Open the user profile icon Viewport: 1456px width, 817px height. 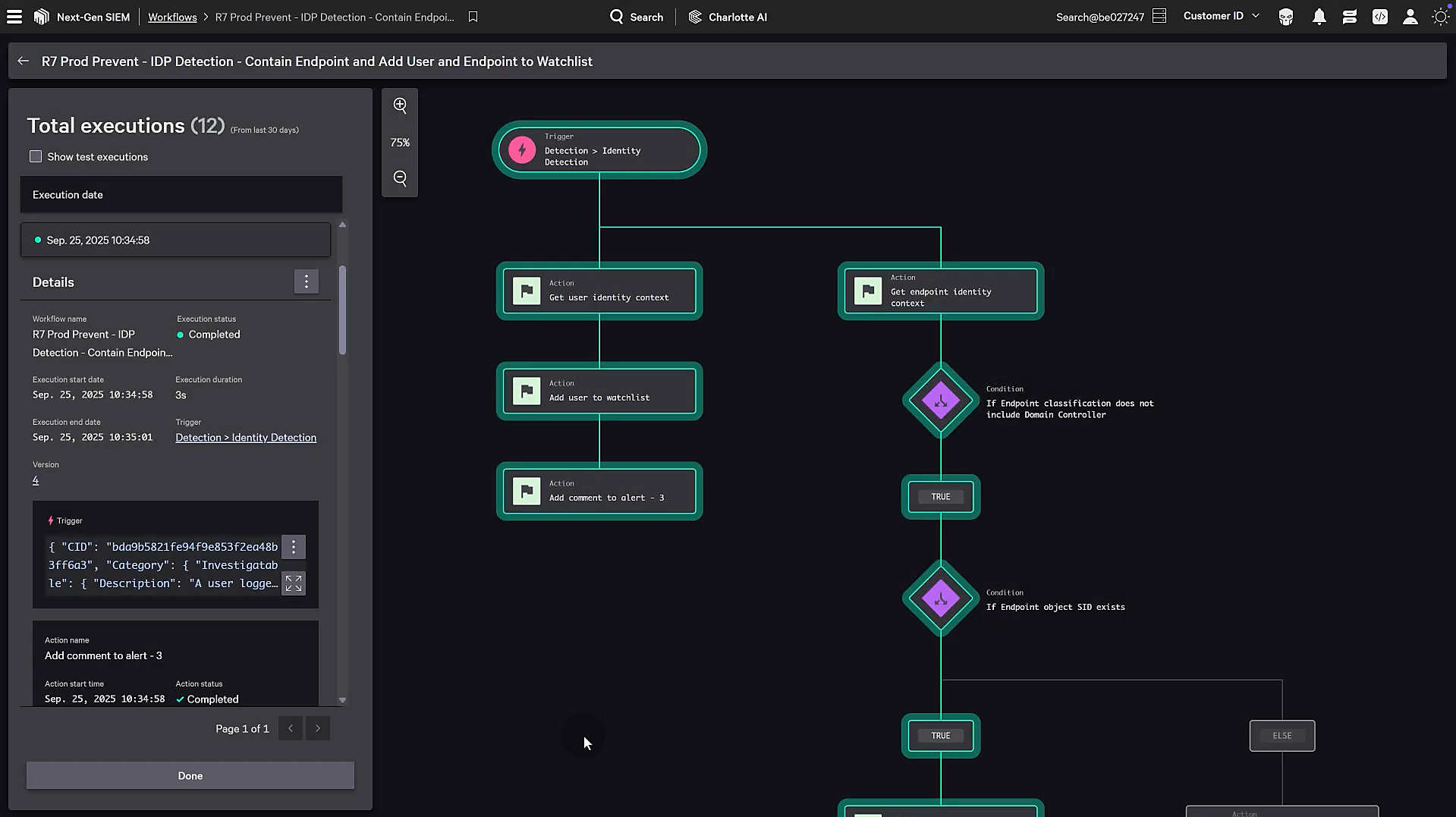[x=1410, y=17]
